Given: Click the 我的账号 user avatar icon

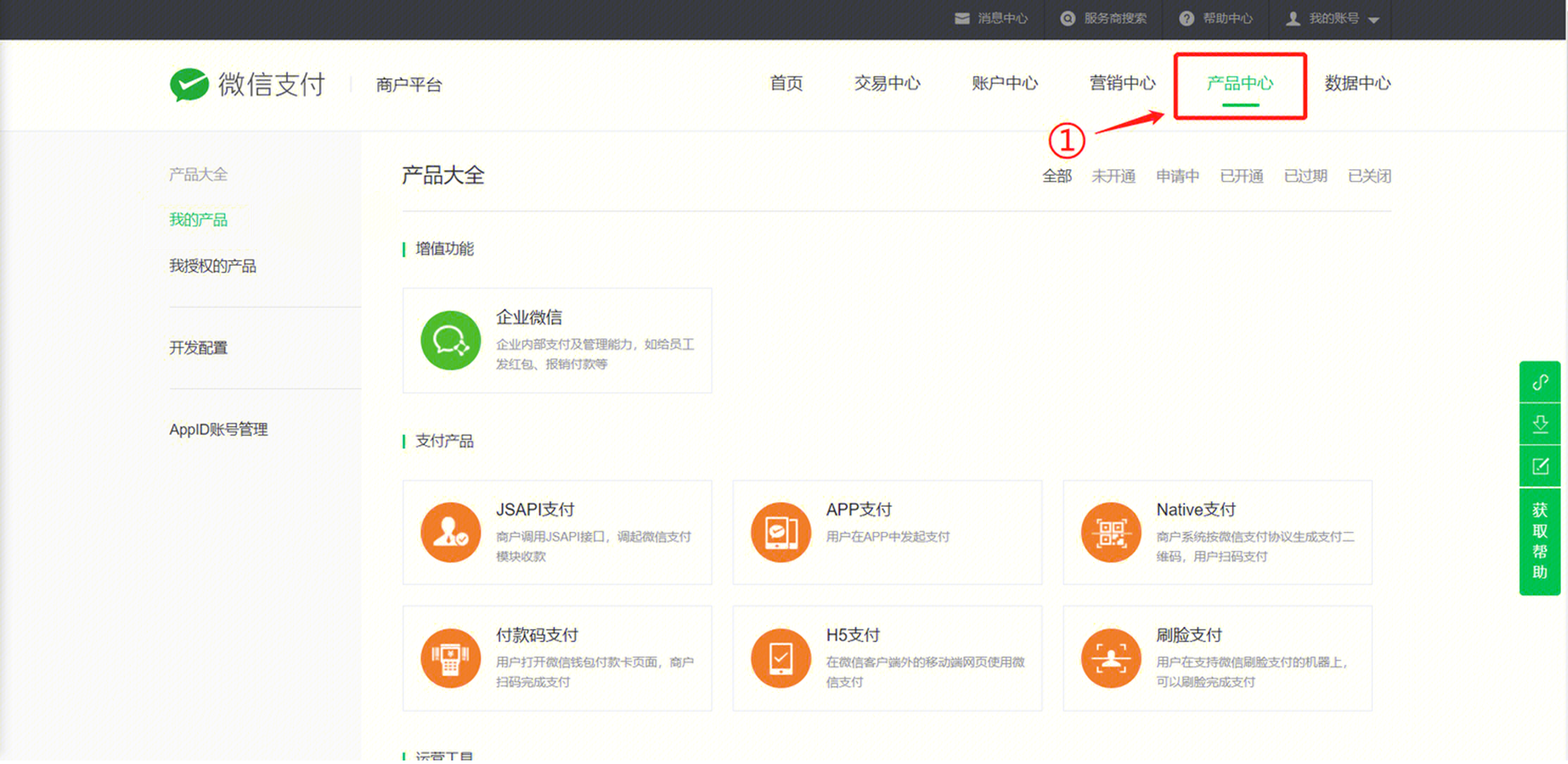Looking at the screenshot, I should tap(1293, 18).
